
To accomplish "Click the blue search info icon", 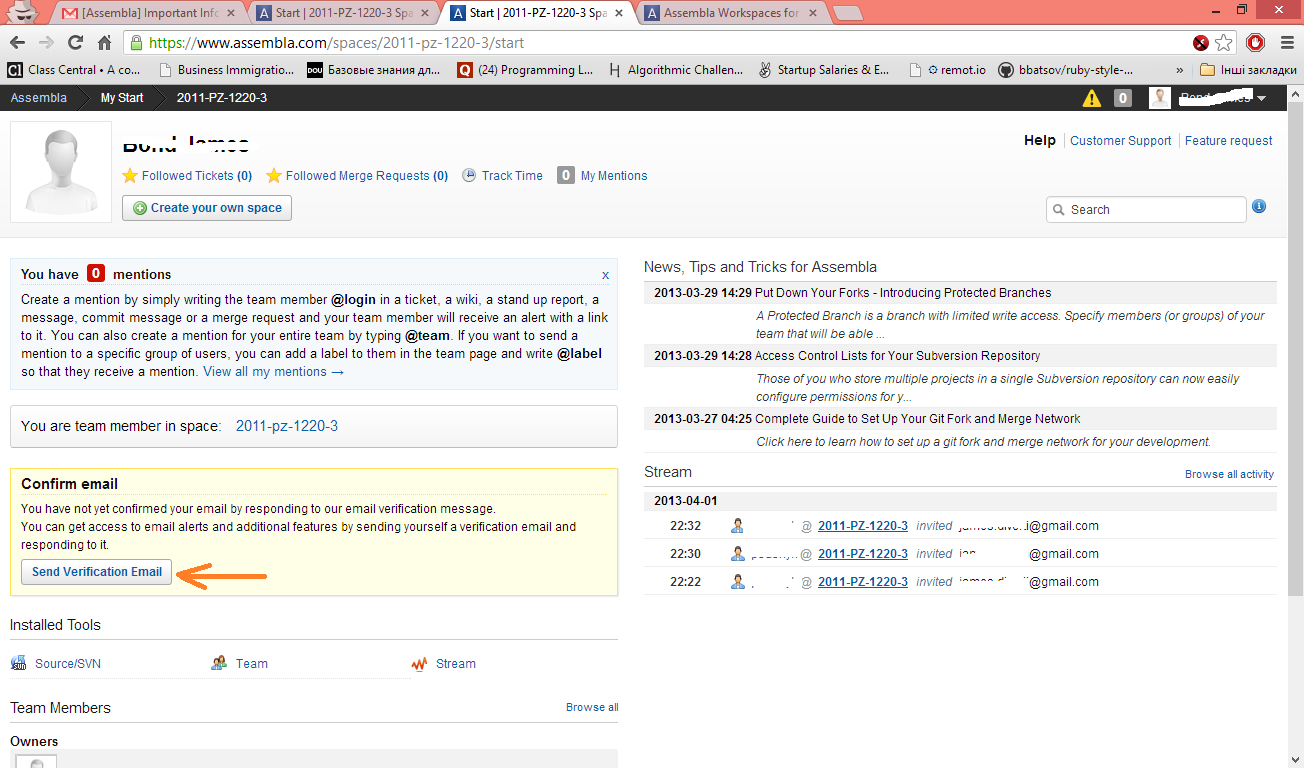I will tap(1259, 206).
